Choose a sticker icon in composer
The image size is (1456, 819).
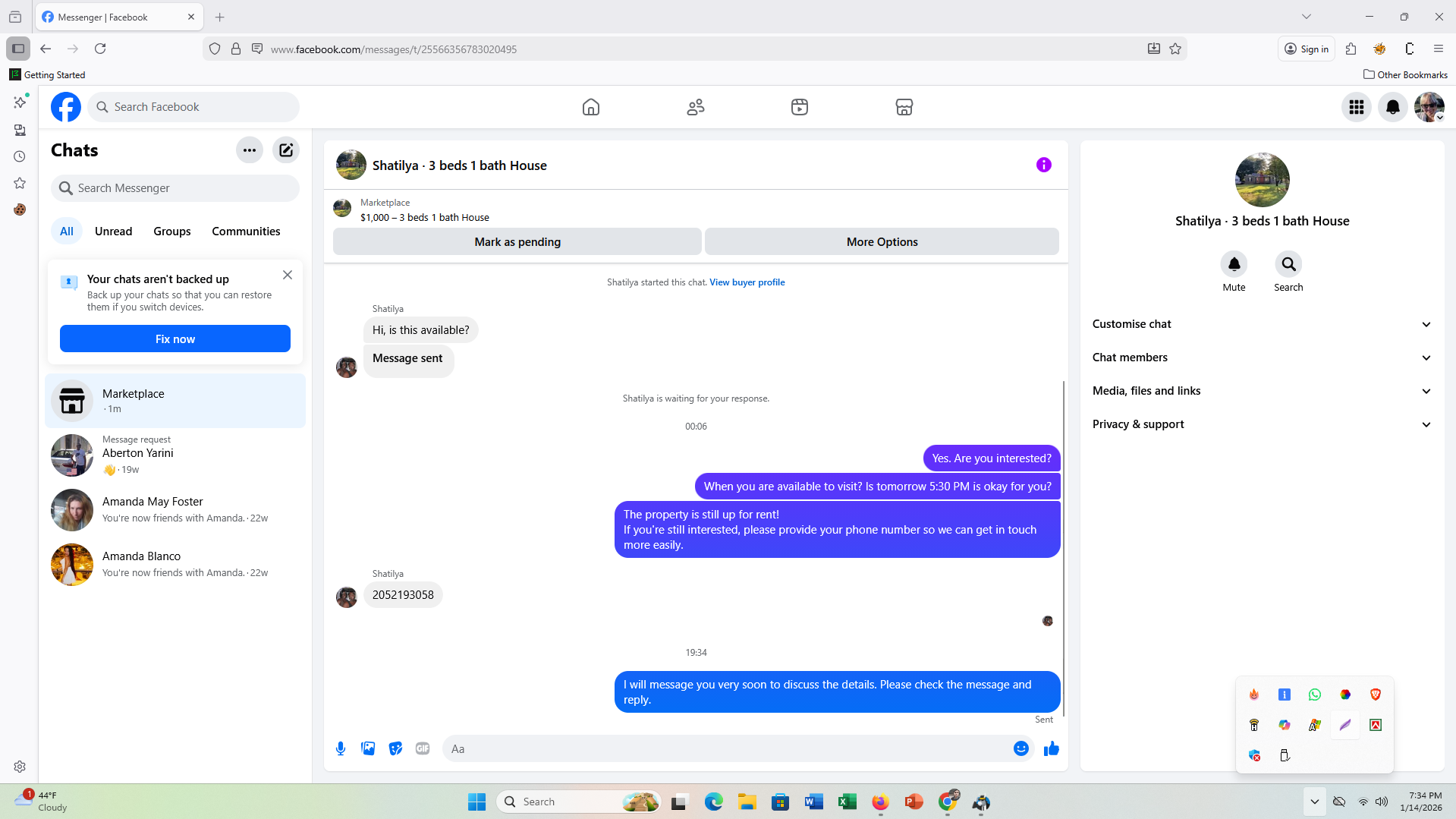pos(395,749)
